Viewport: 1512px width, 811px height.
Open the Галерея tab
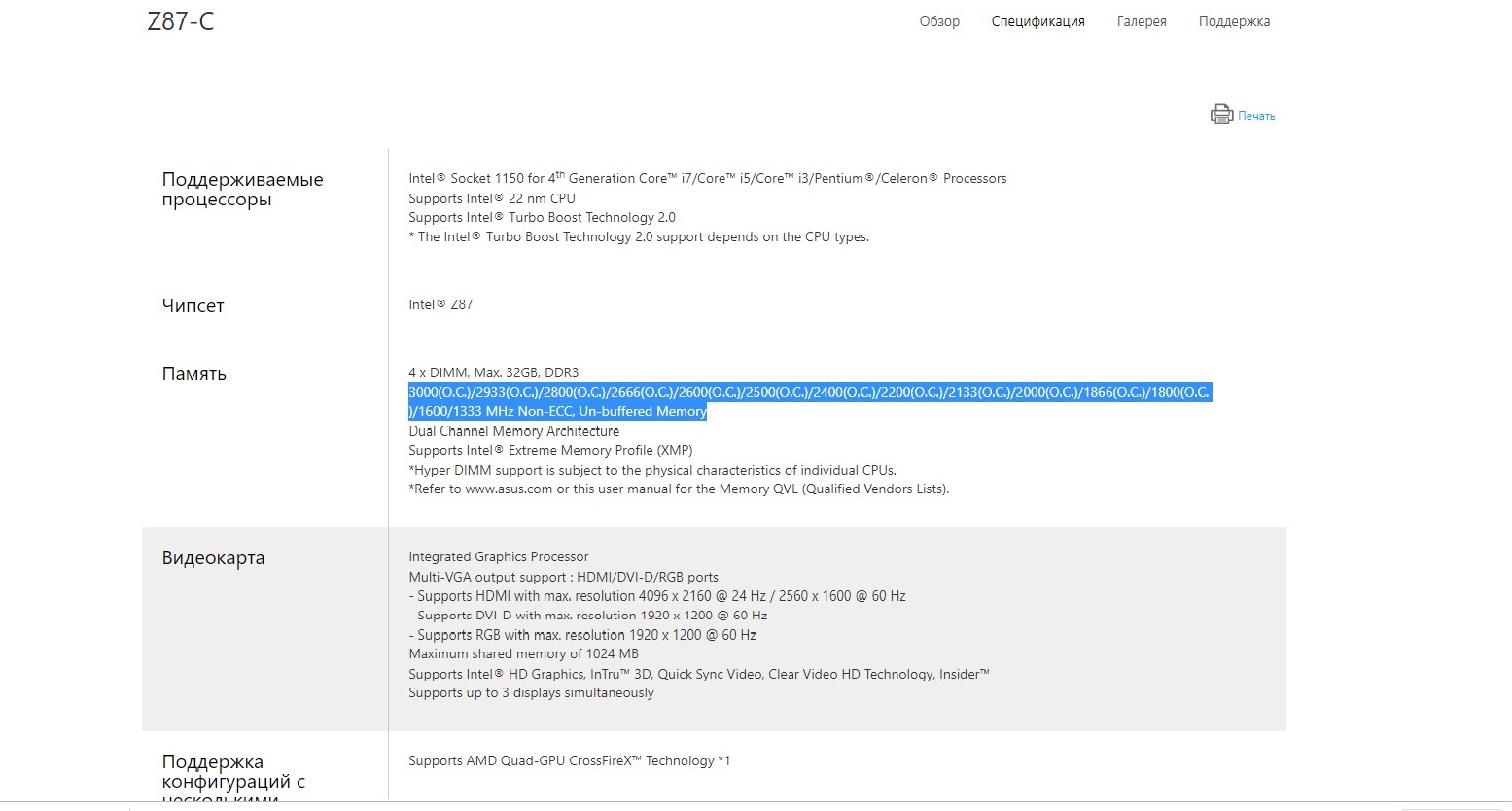1142,21
